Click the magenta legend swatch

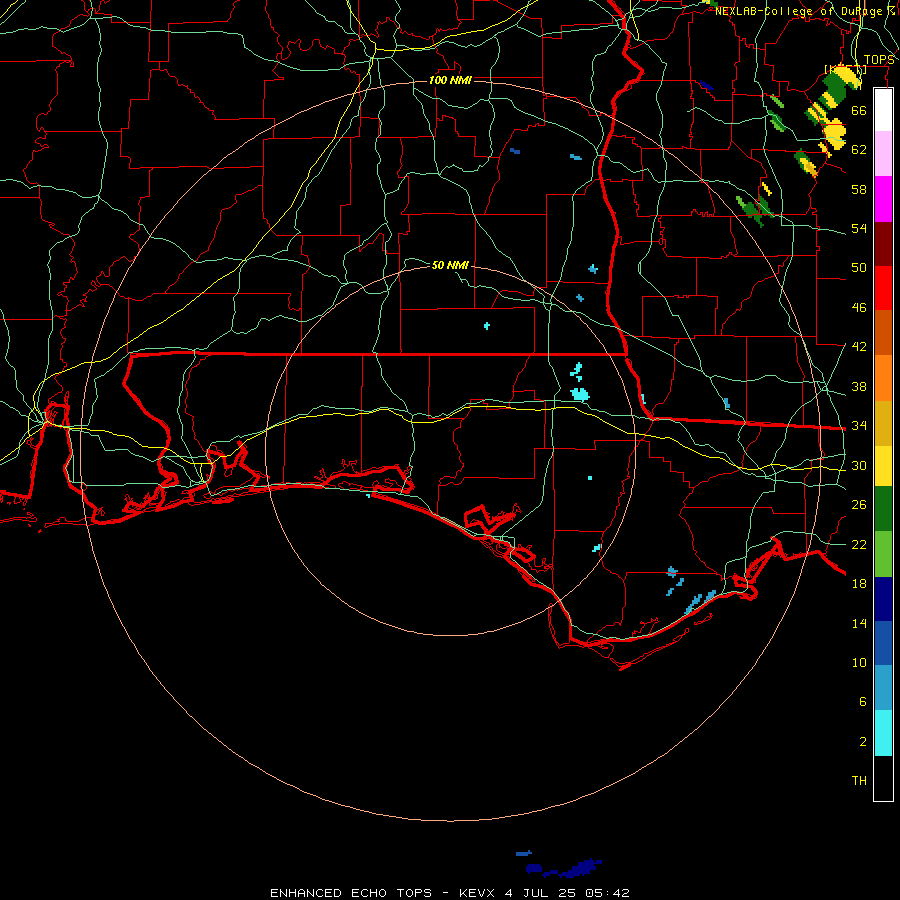point(883,199)
